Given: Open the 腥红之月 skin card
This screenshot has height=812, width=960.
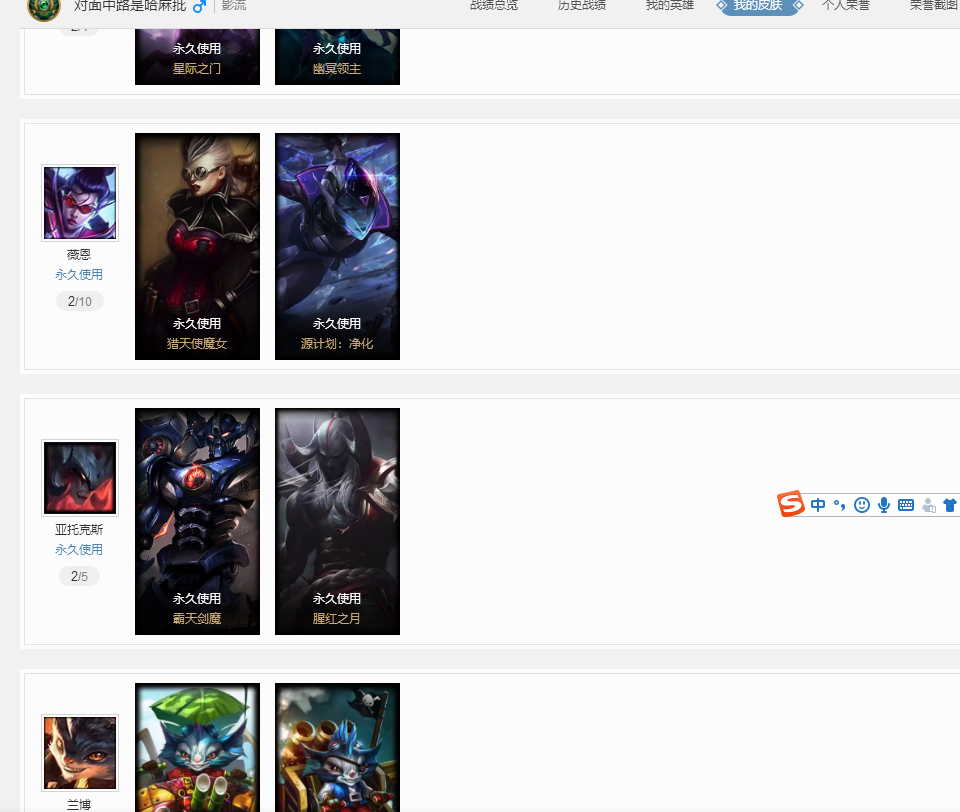Looking at the screenshot, I should pyautogui.click(x=337, y=521).
